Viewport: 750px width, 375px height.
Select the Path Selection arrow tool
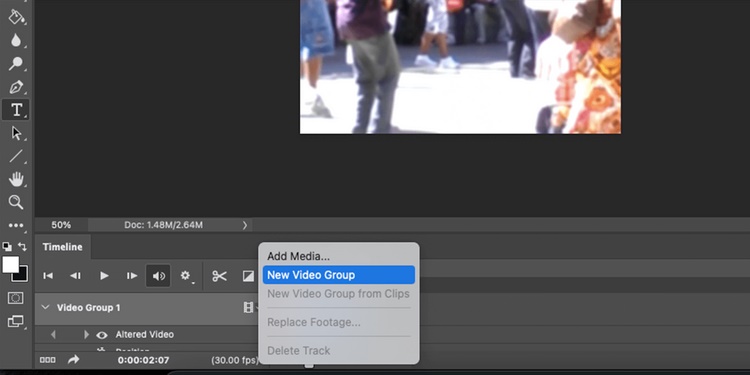point(16,133)
